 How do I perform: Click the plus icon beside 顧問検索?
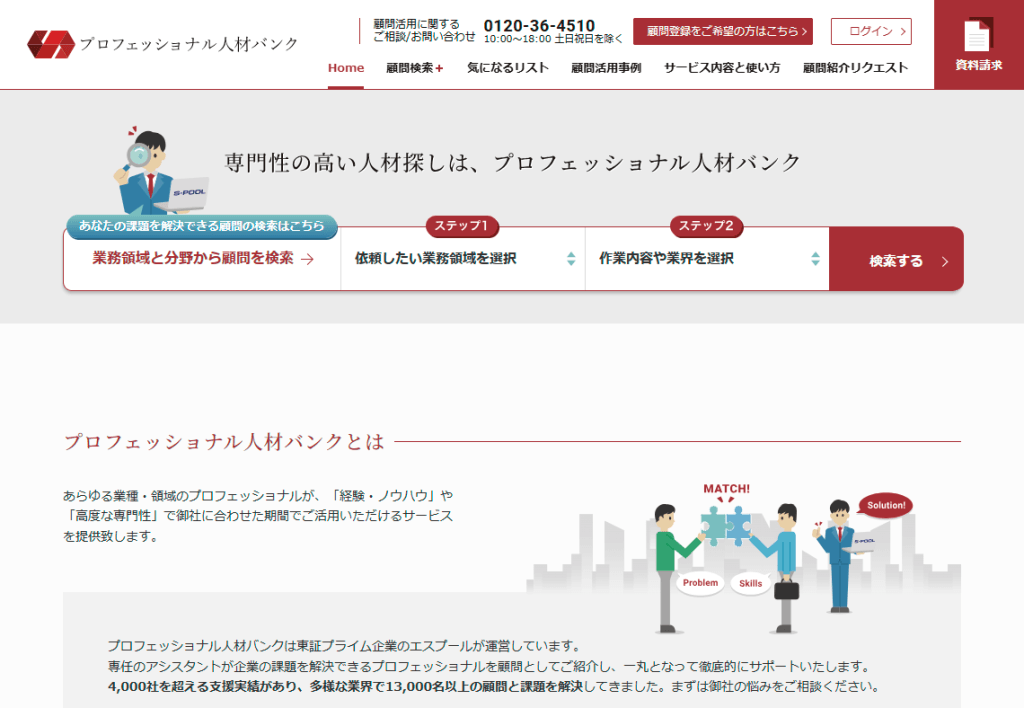(x=439, y=68)
